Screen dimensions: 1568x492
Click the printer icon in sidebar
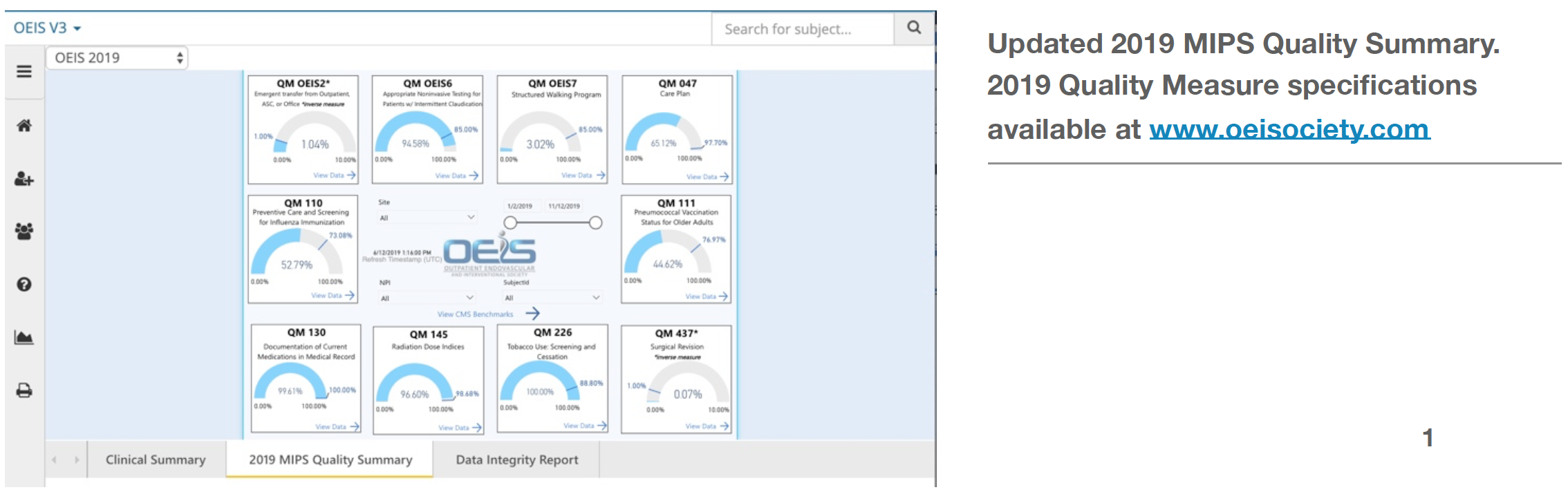(x=24, y=390)
